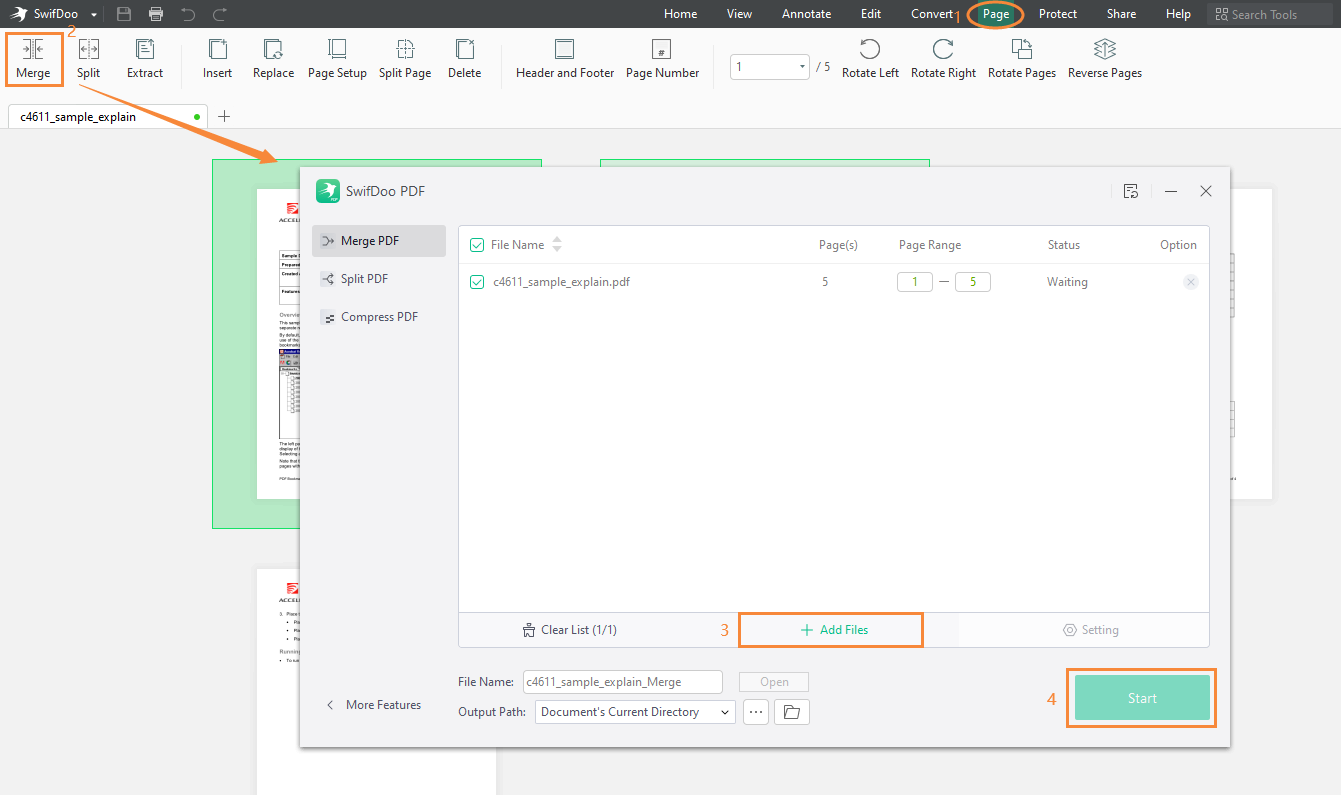The image size is (1341, 795).
Task: Rotate the page right
Action: (943, 59)
